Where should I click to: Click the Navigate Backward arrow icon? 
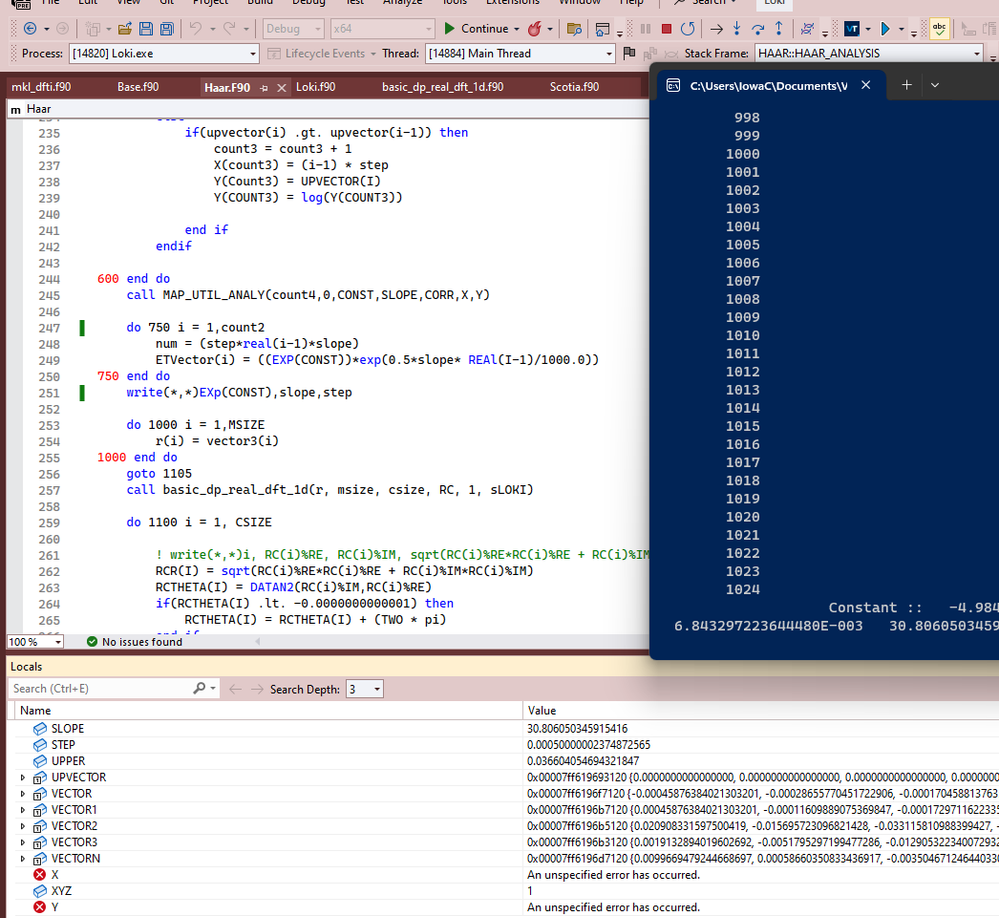click(x=29, y=29)
